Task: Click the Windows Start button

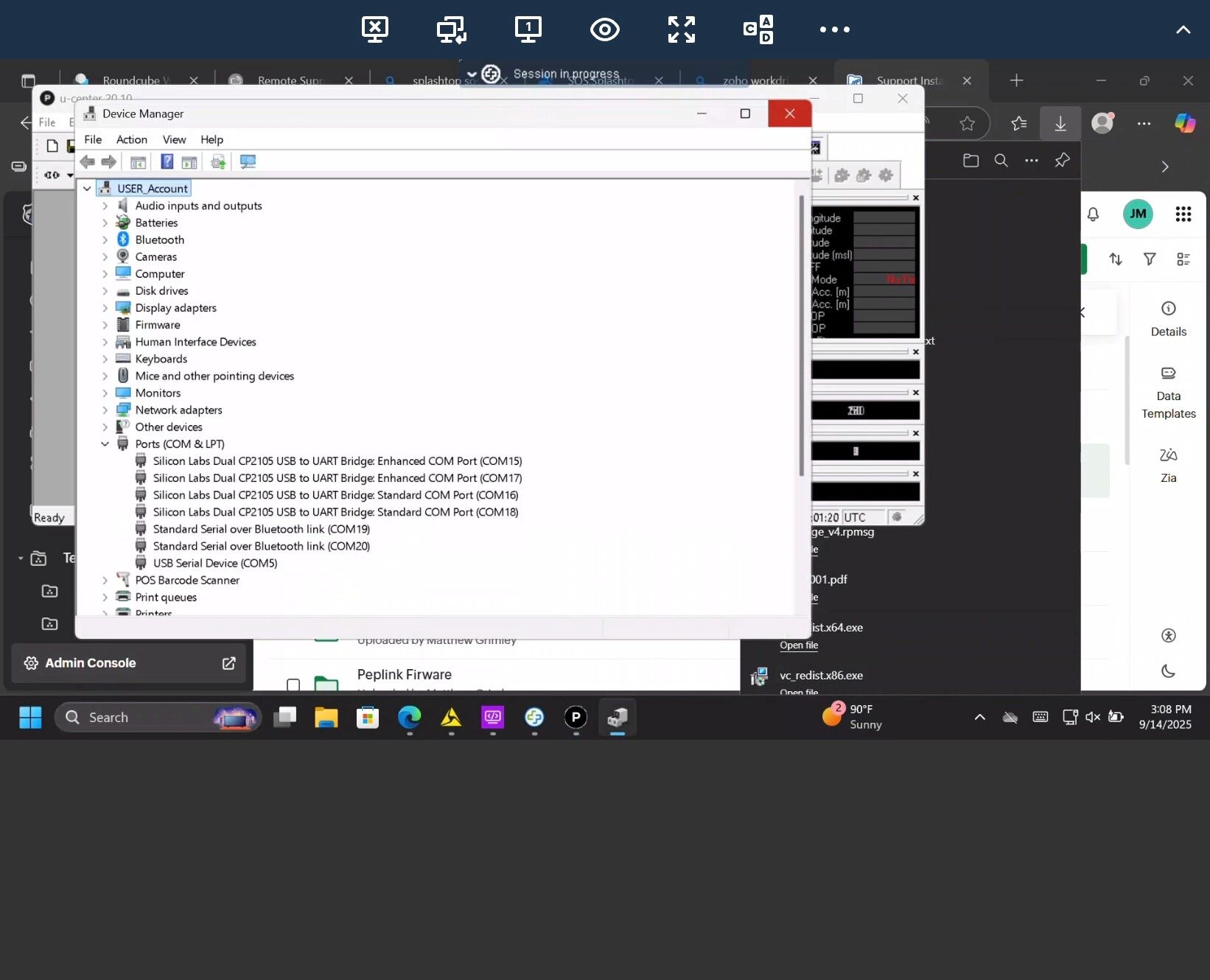Action: coord(30,718)
